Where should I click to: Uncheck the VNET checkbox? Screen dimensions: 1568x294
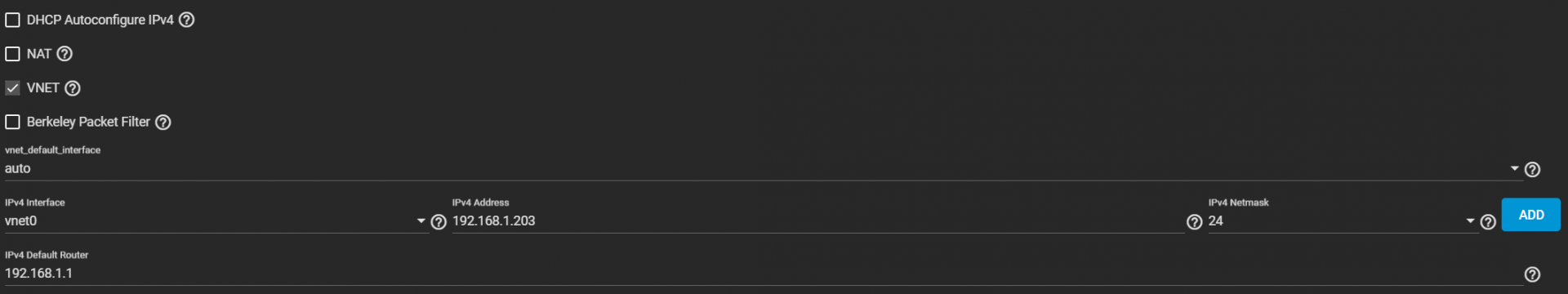[x=12, y=88]
